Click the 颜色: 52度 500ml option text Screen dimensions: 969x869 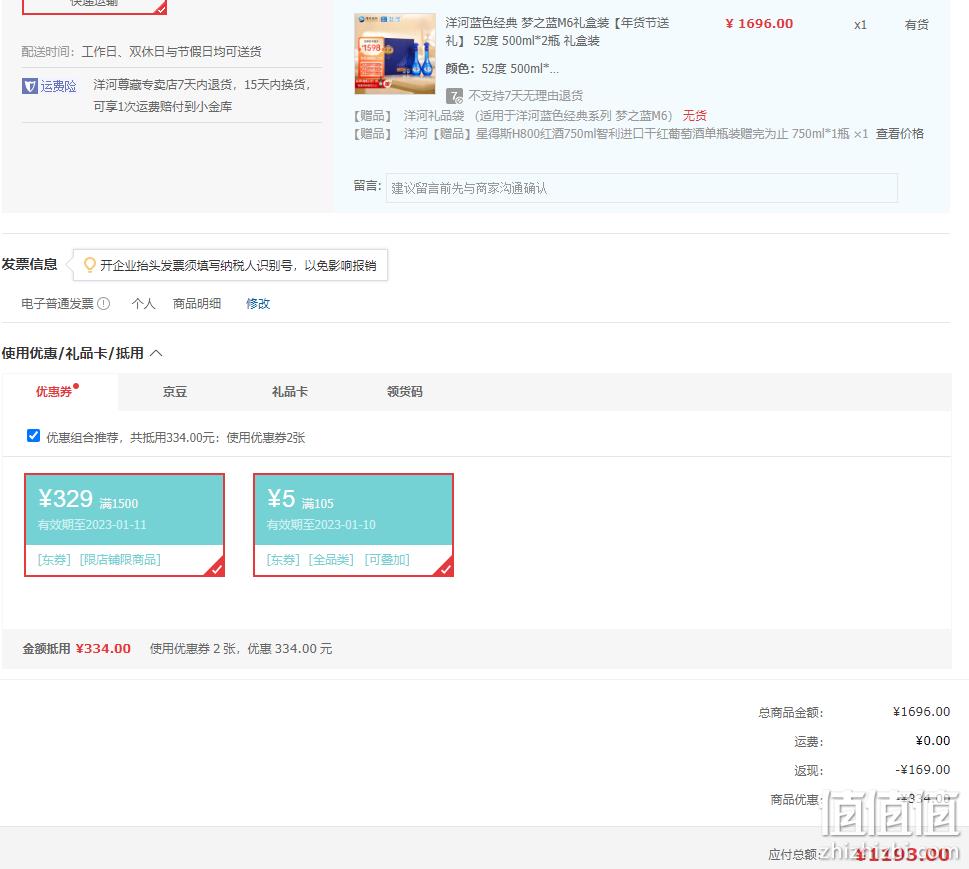(x=502, y=69)
